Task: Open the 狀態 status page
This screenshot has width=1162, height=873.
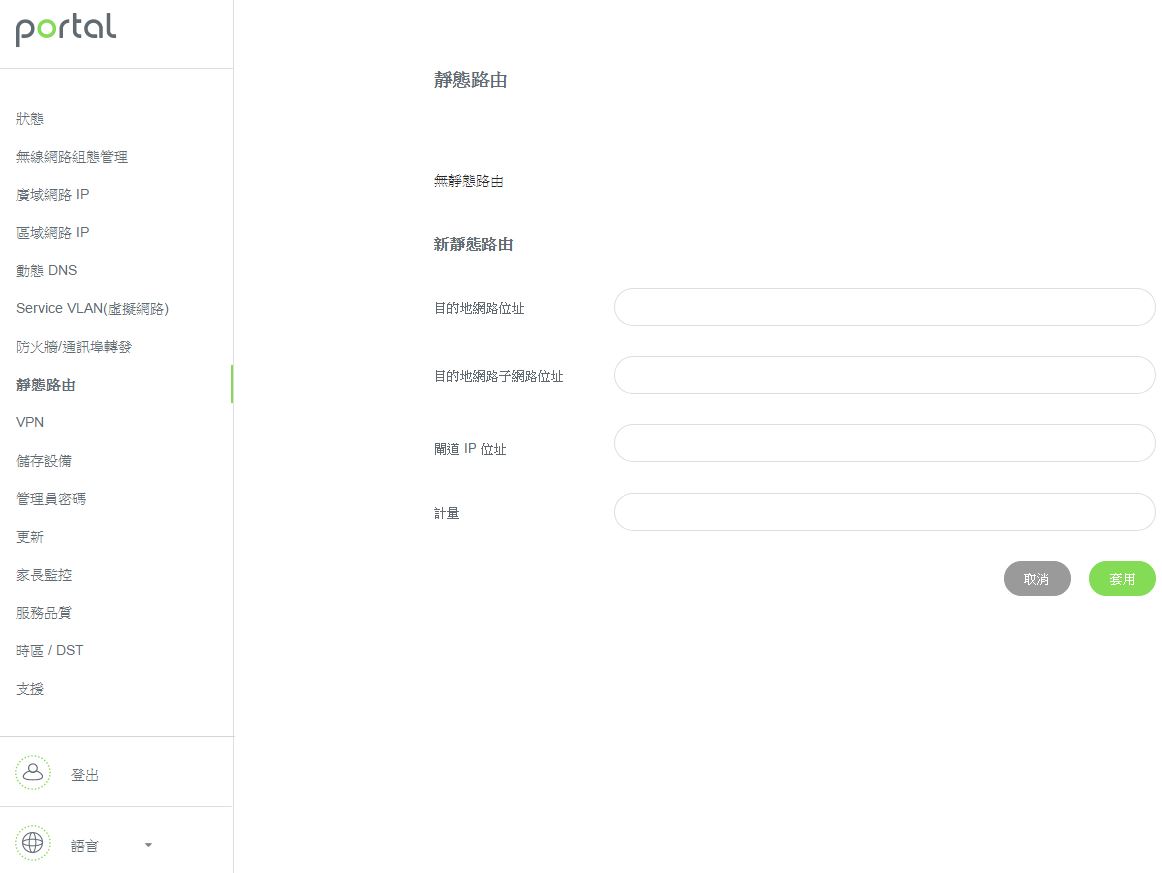Action: coord(30,119)
